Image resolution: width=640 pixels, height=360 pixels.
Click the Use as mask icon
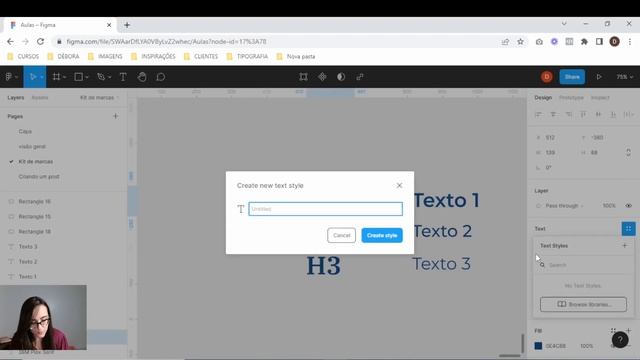click(x=341, y=77)
